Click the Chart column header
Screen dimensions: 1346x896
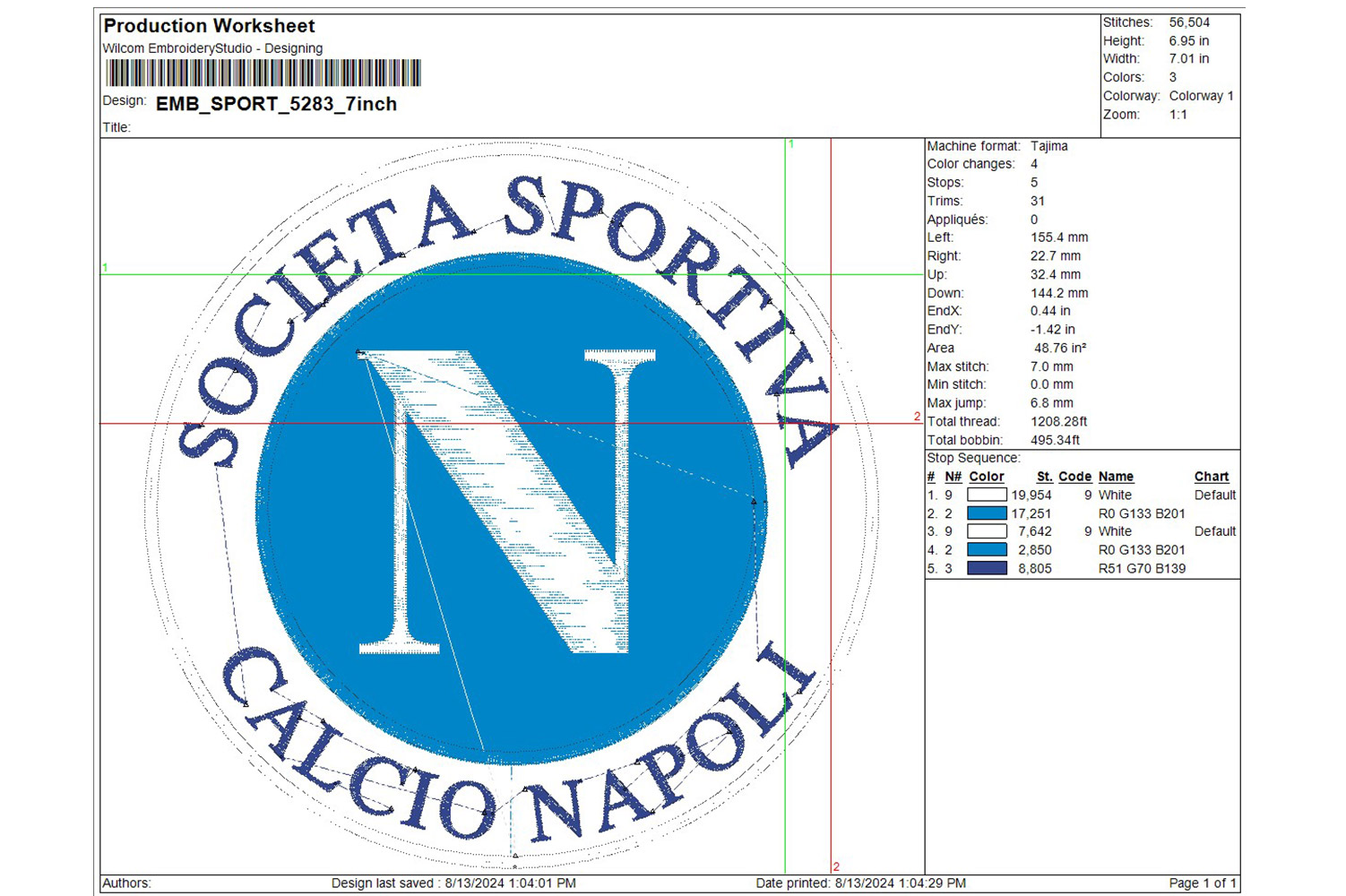pyautogui.click(x=1211, y=477)
